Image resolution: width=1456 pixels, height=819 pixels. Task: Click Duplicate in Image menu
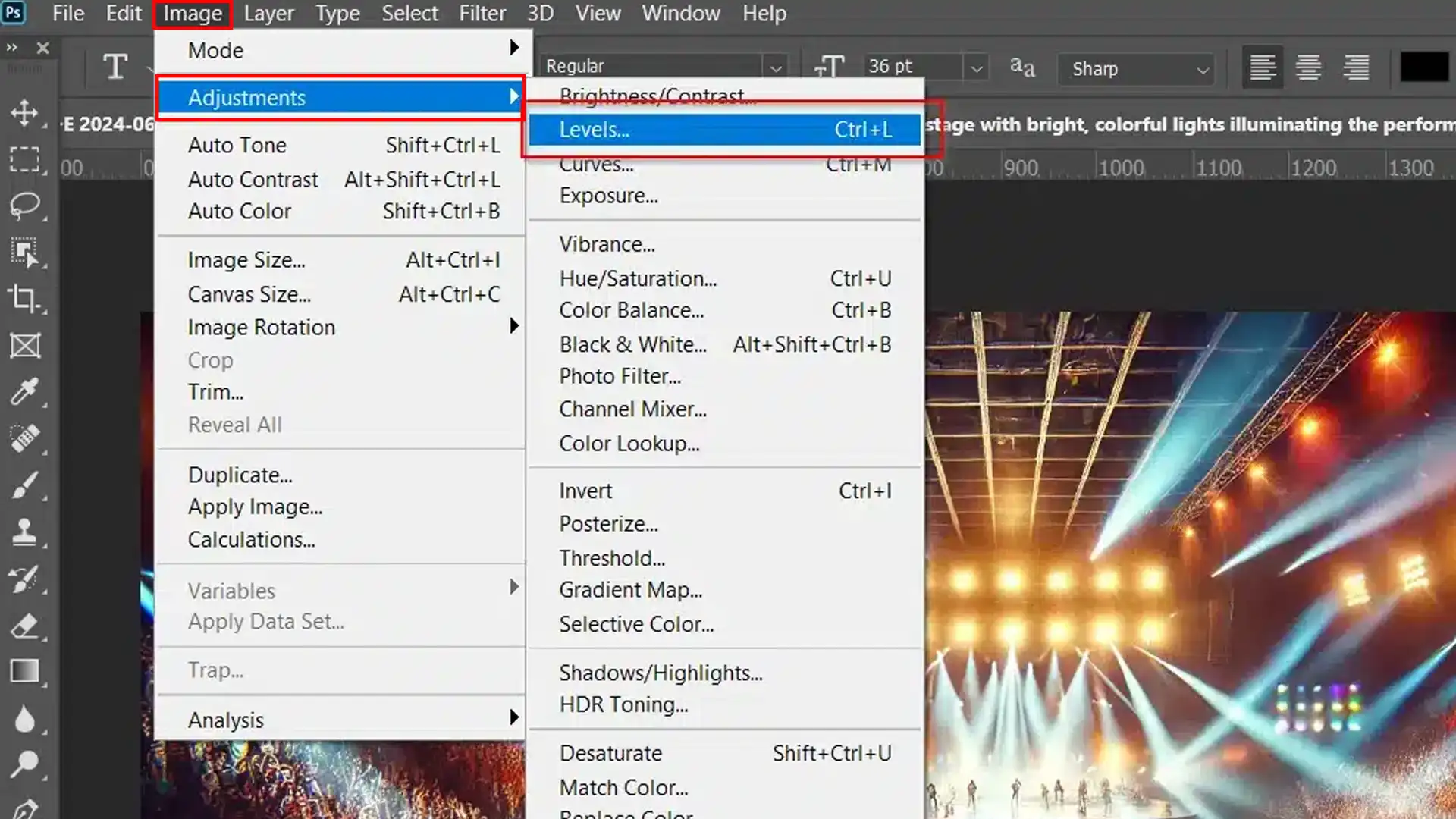coord(340,475)
